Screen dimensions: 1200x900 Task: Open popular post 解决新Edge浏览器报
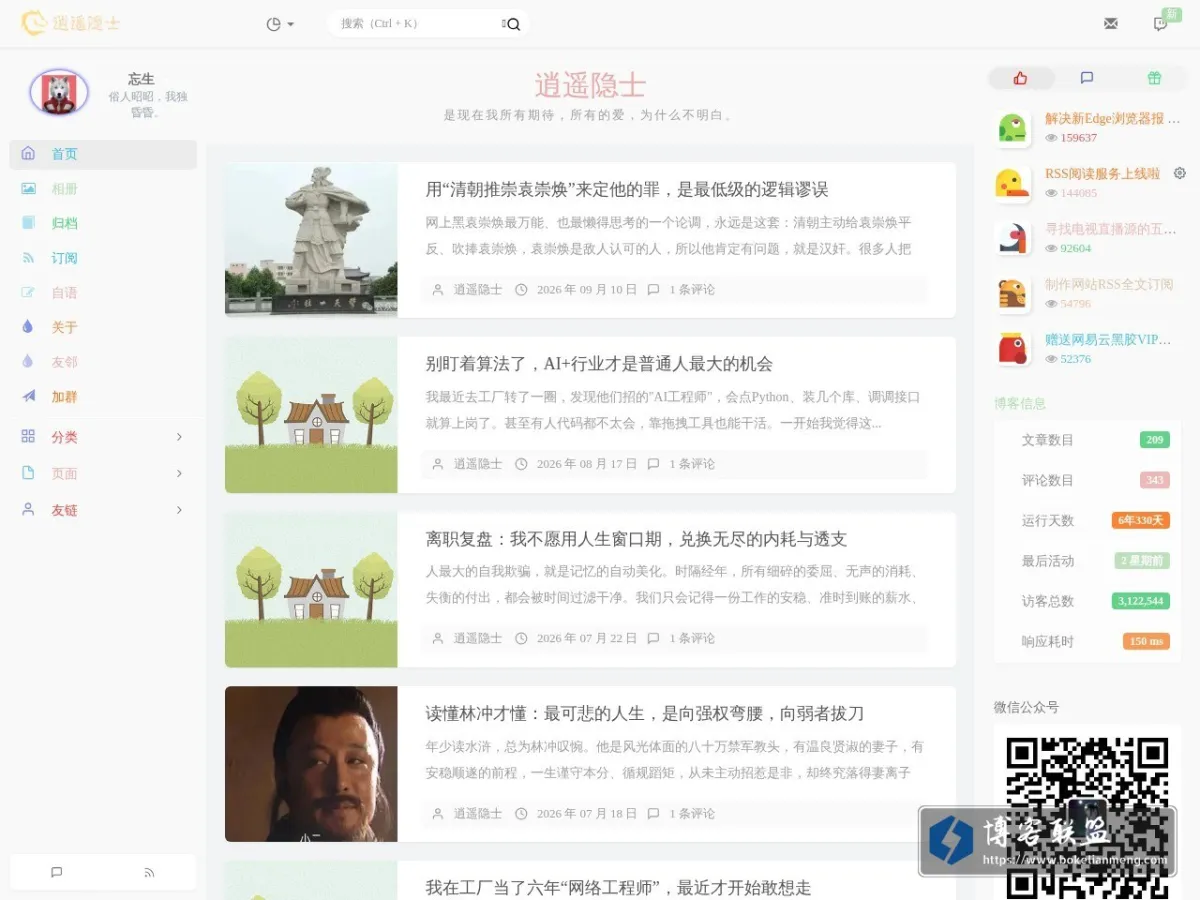point(1112,119)
